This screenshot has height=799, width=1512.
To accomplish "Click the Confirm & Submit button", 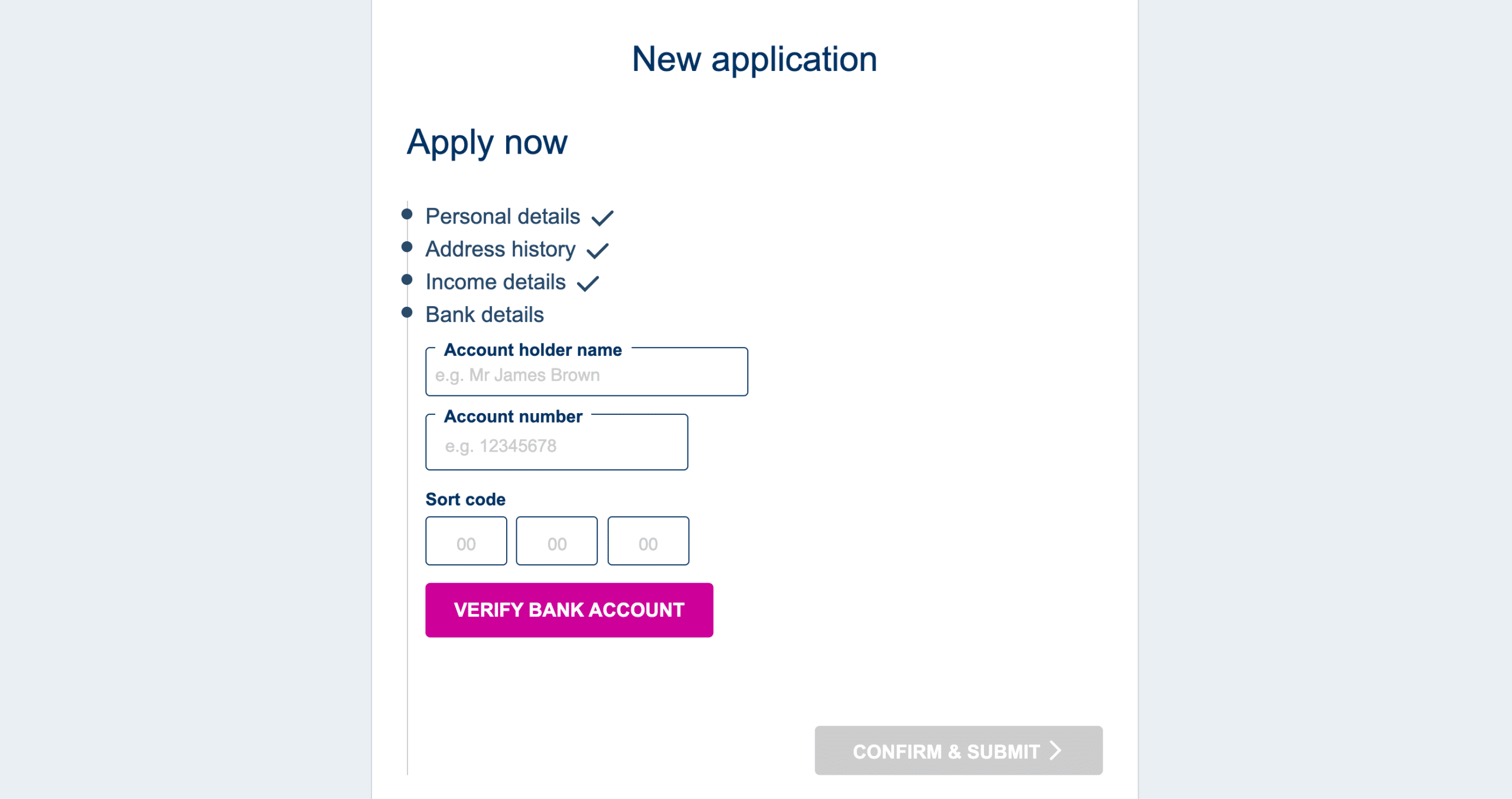I will pos(958,751).
